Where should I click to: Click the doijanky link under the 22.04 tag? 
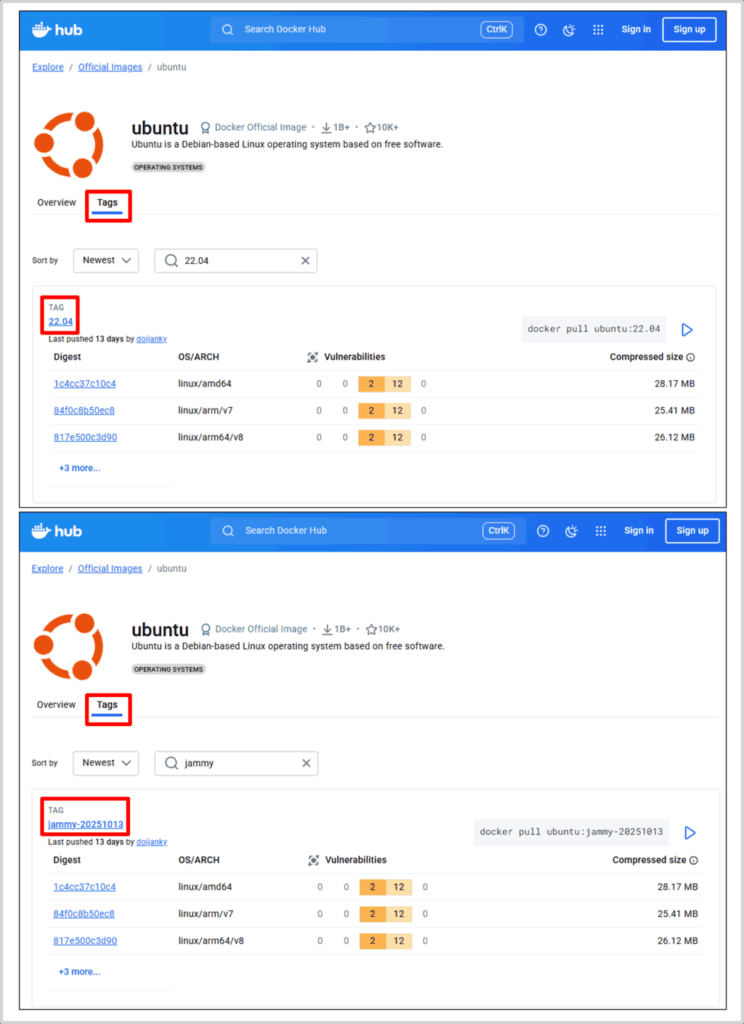pos(152,339)
